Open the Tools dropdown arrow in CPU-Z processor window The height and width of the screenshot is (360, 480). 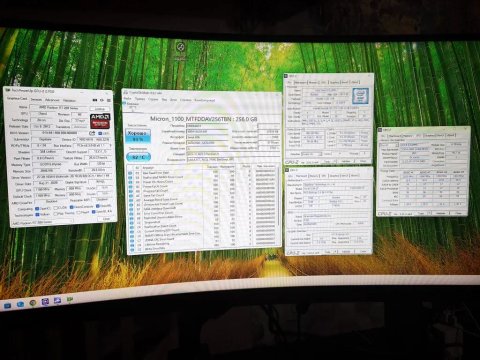tap(335, 161)
